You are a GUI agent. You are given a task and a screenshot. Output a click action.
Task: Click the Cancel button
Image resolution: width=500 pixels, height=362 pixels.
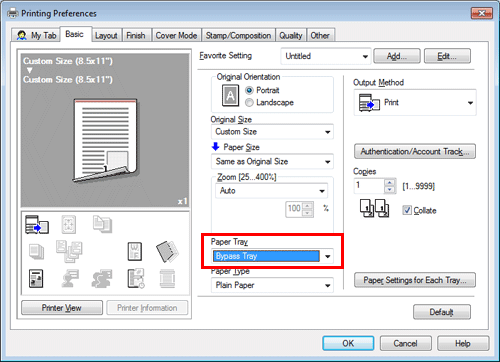405,343
